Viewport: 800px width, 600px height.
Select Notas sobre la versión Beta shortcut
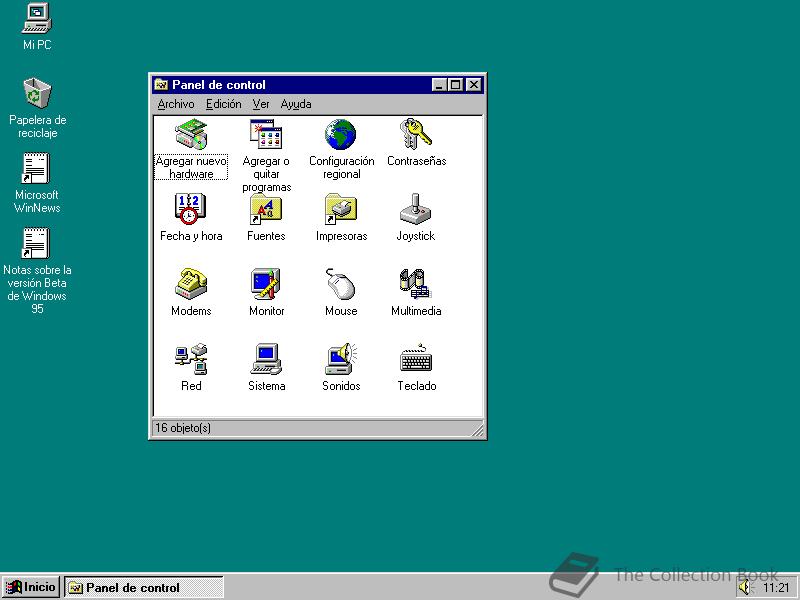pos(36,243)
